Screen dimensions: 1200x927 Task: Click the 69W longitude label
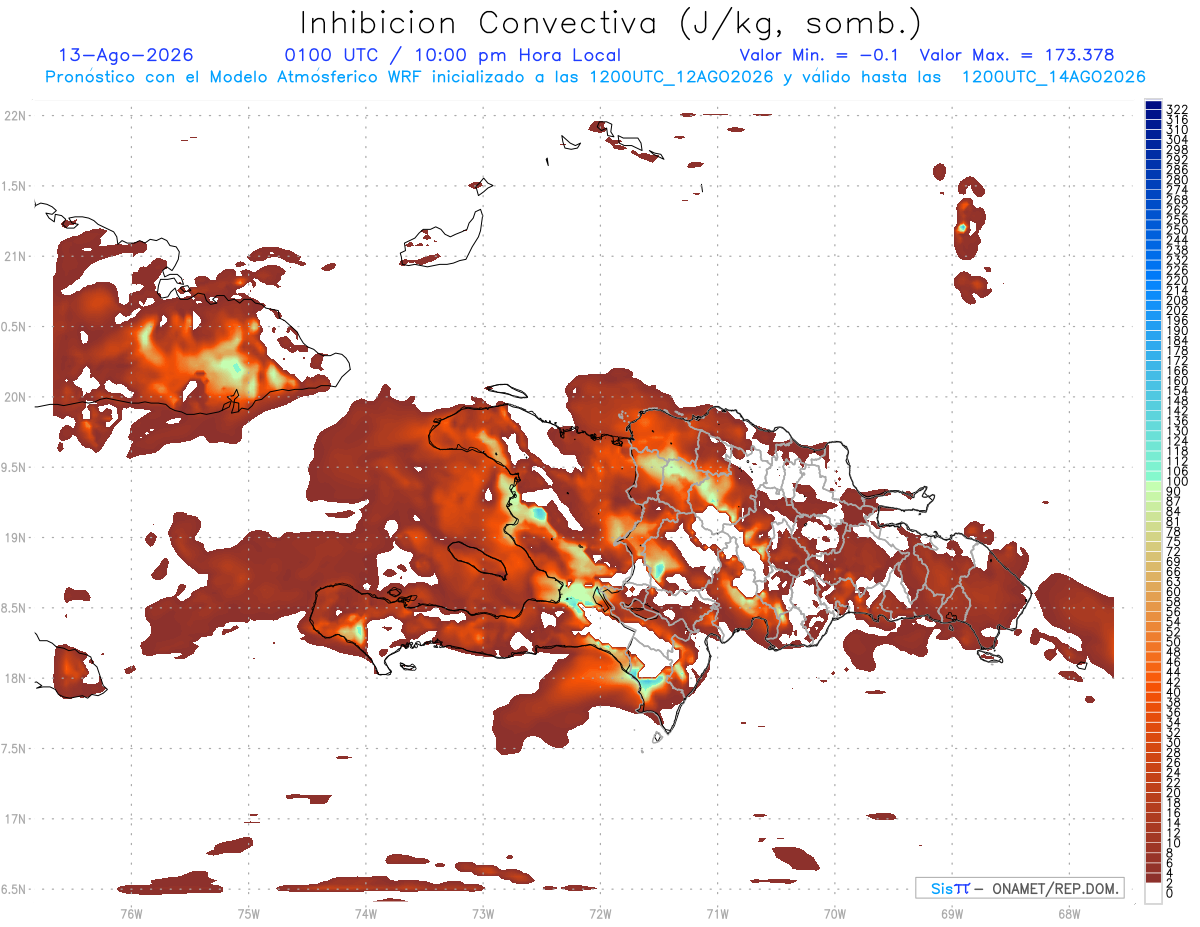(951, 913)
